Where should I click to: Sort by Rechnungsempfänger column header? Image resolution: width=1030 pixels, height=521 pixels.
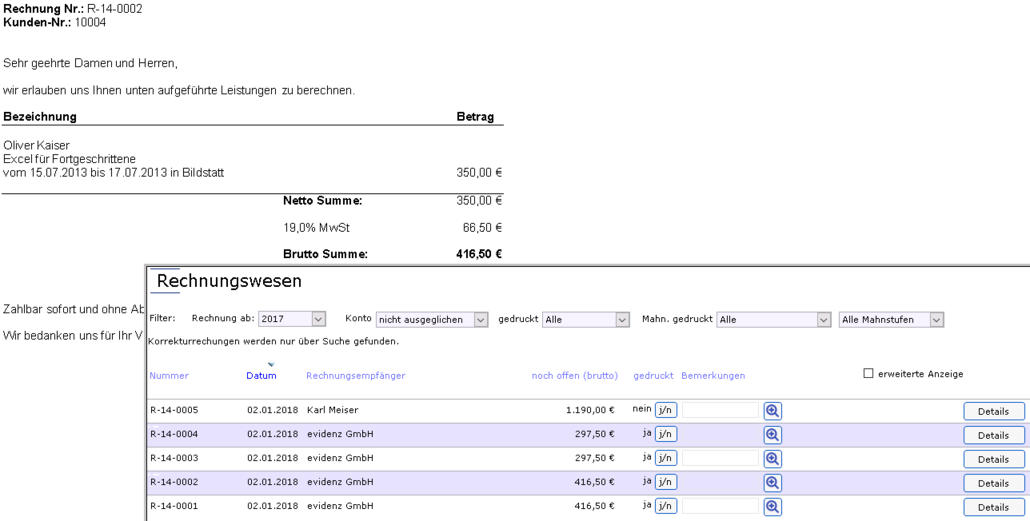point(355,376)
